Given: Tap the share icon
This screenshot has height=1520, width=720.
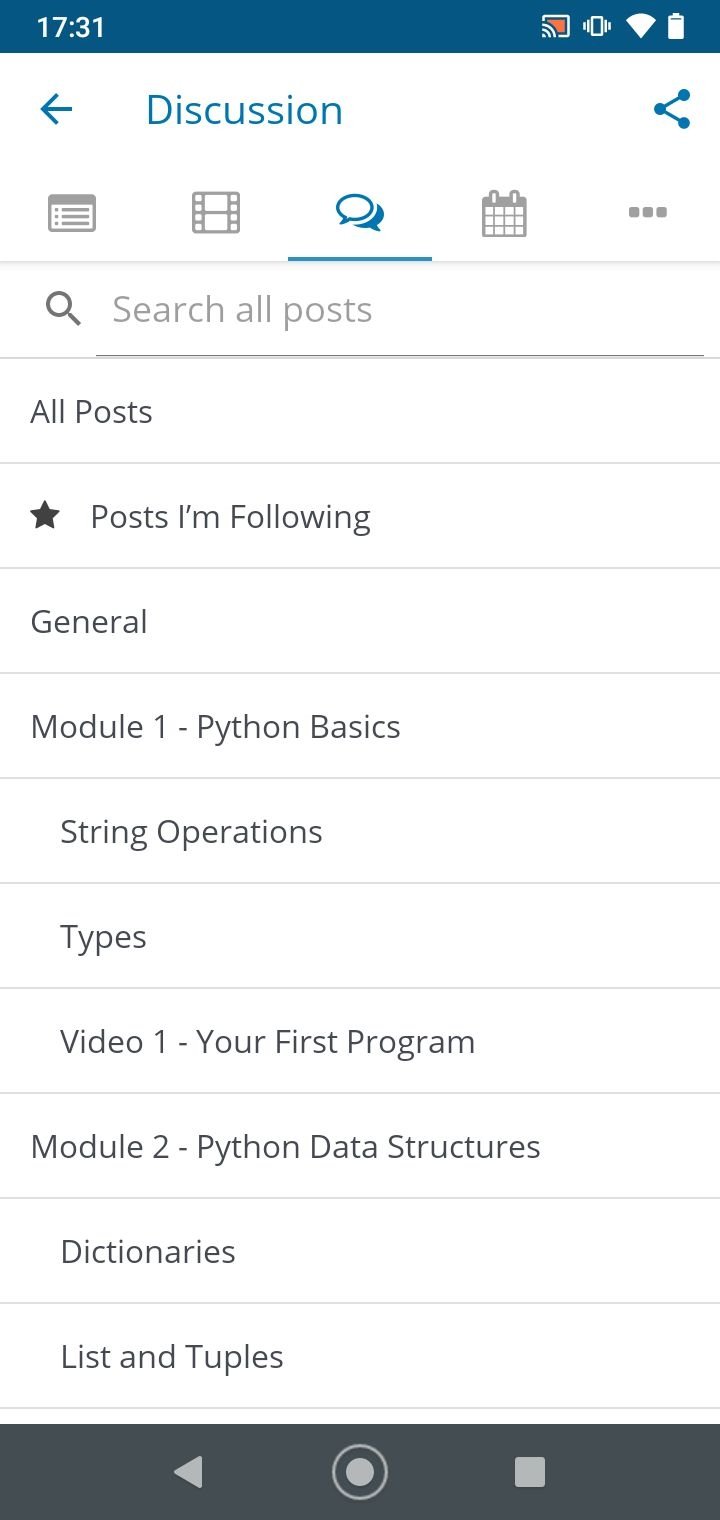Looking at the screenshot, I should coord(672,109).
